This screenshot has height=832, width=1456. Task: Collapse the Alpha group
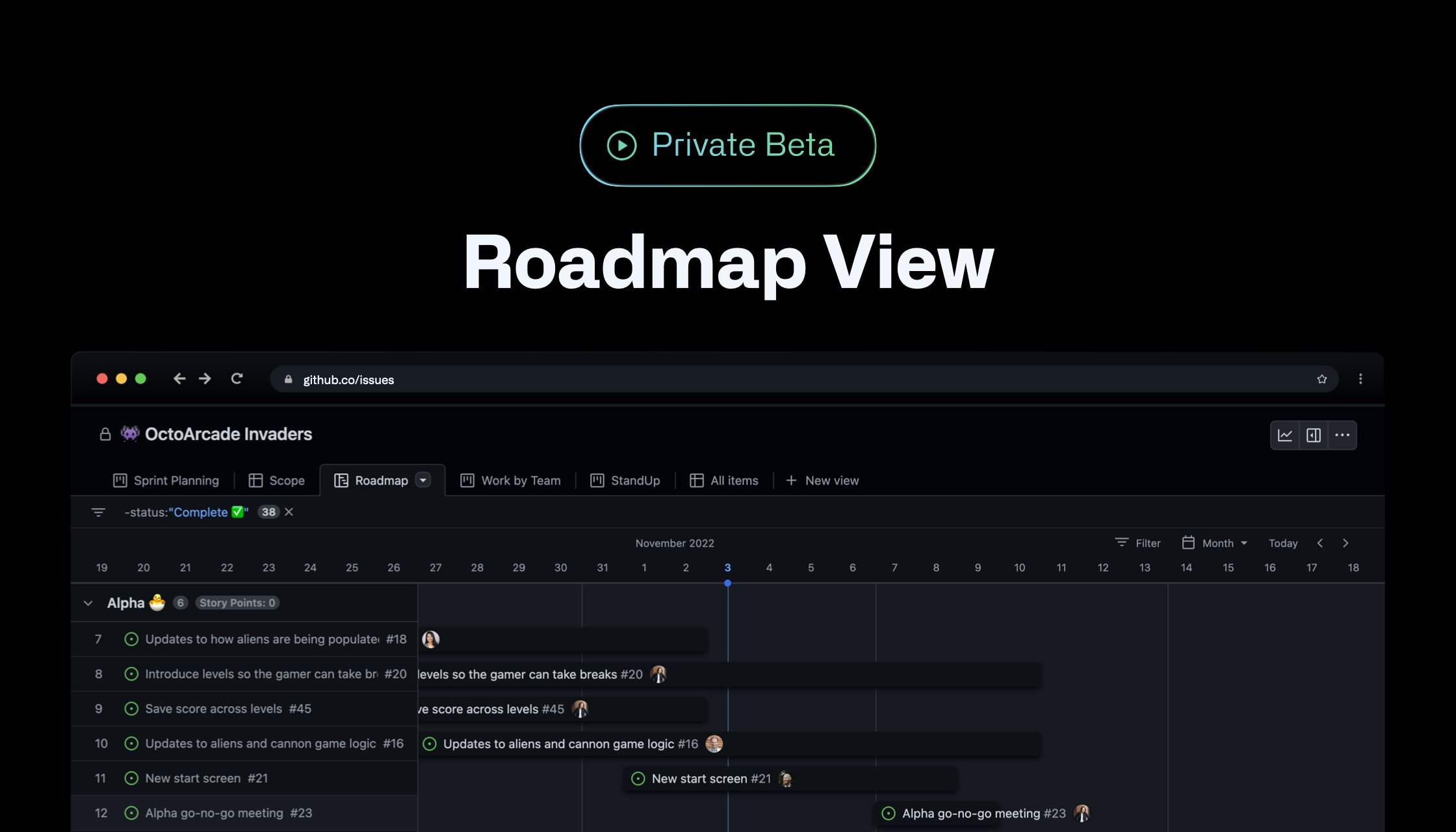88,603
